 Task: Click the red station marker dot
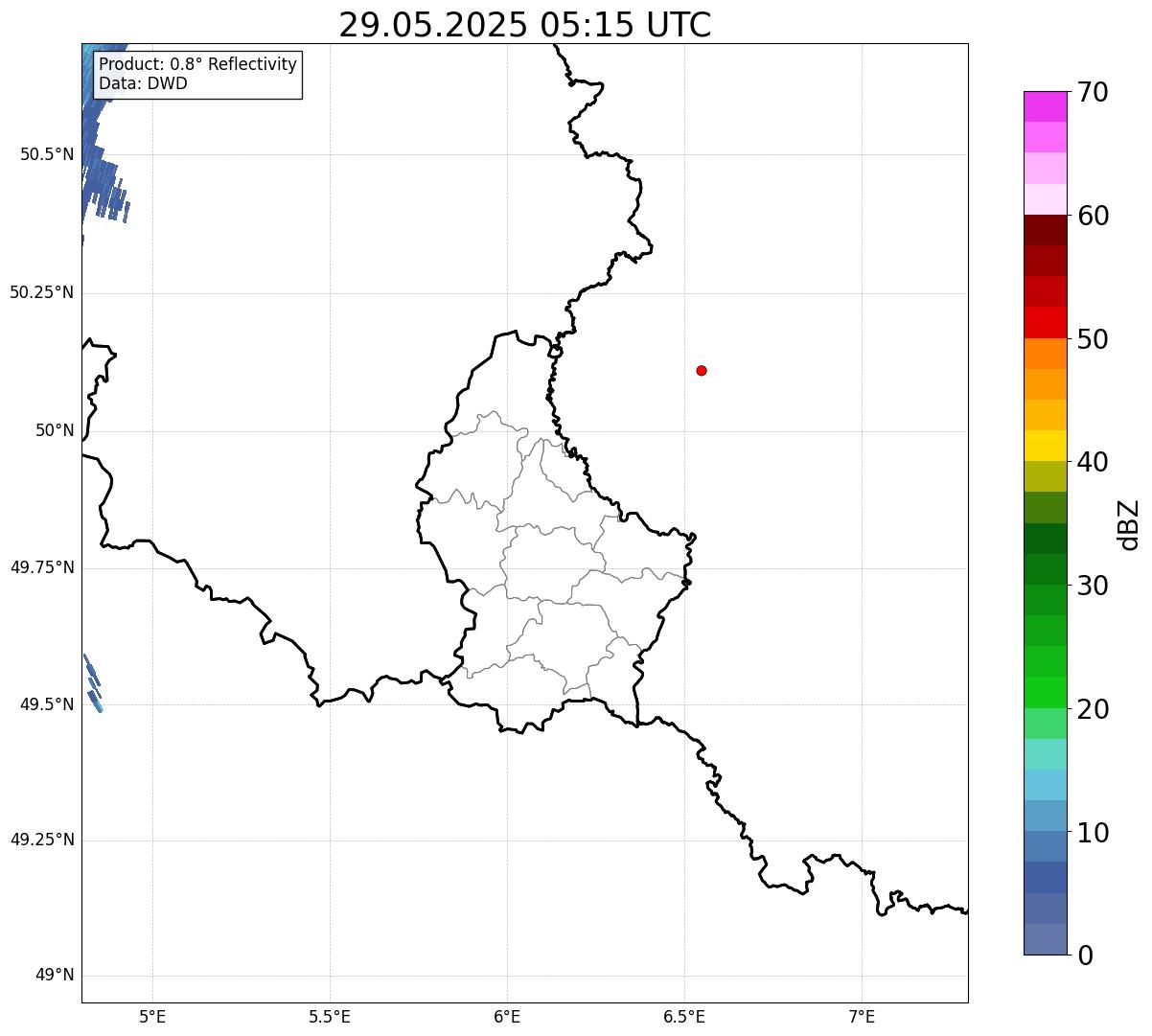click(702, 370)
